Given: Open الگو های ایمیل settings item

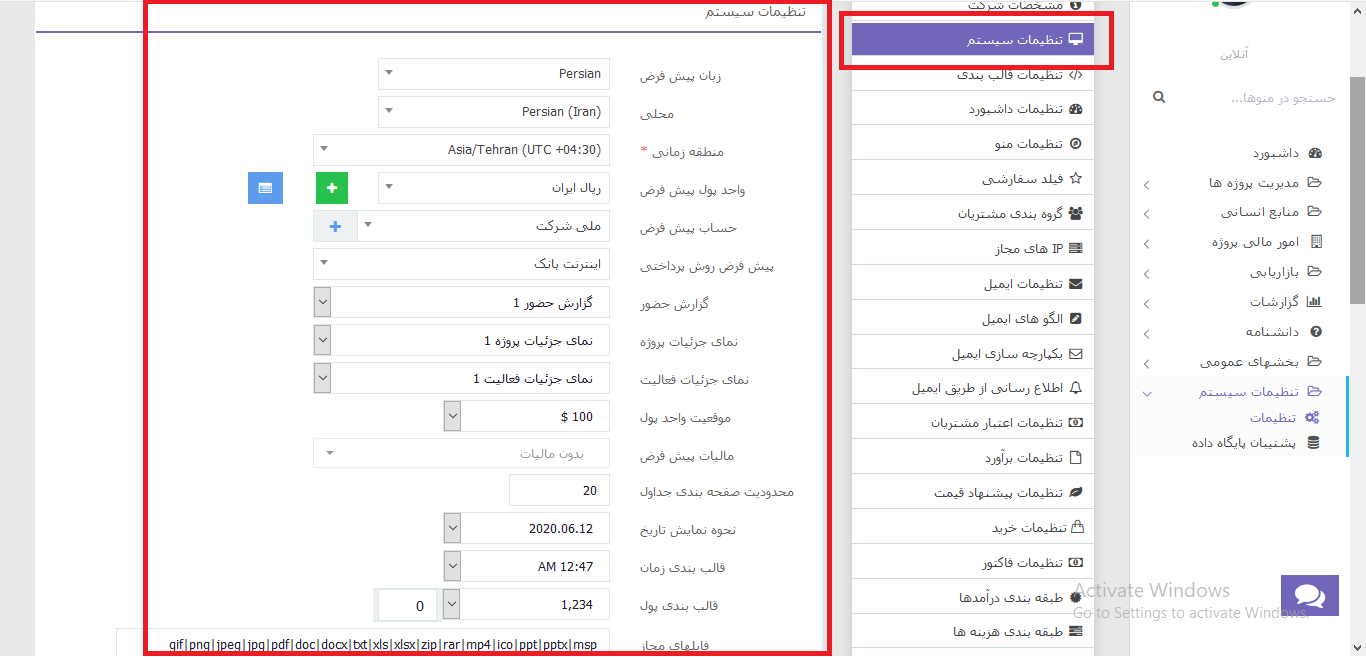Looking at the screenshot, I should tap(973, 319).
